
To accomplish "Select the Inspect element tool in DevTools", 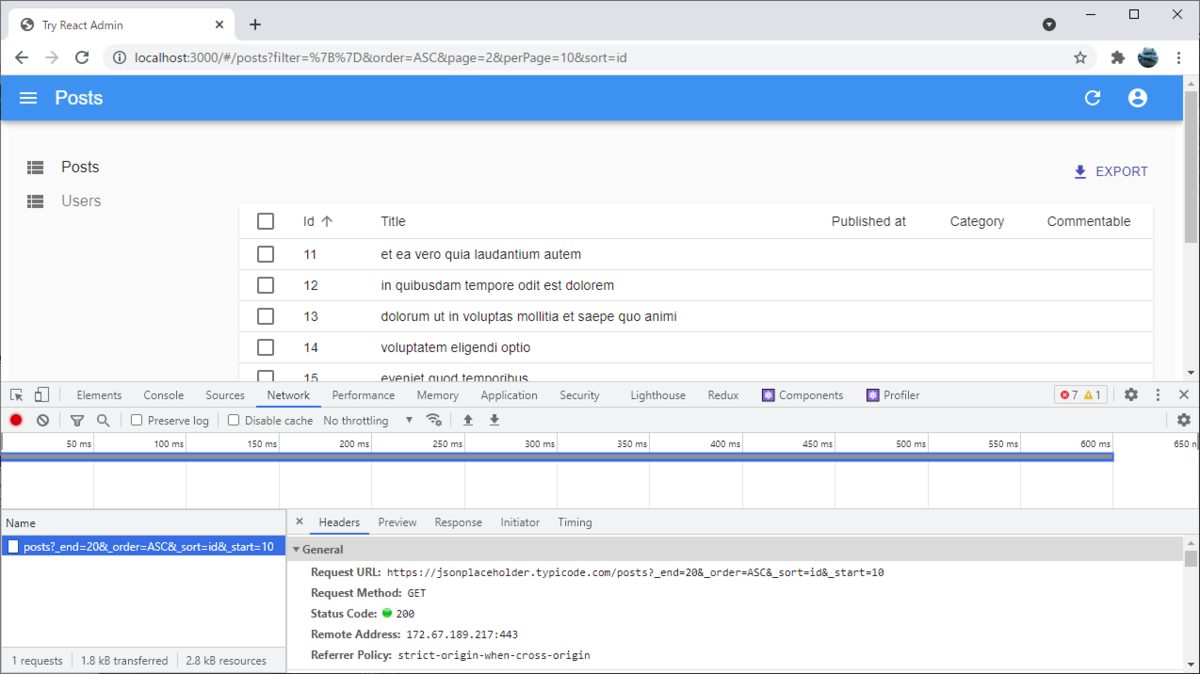I will tap(16, 394).
